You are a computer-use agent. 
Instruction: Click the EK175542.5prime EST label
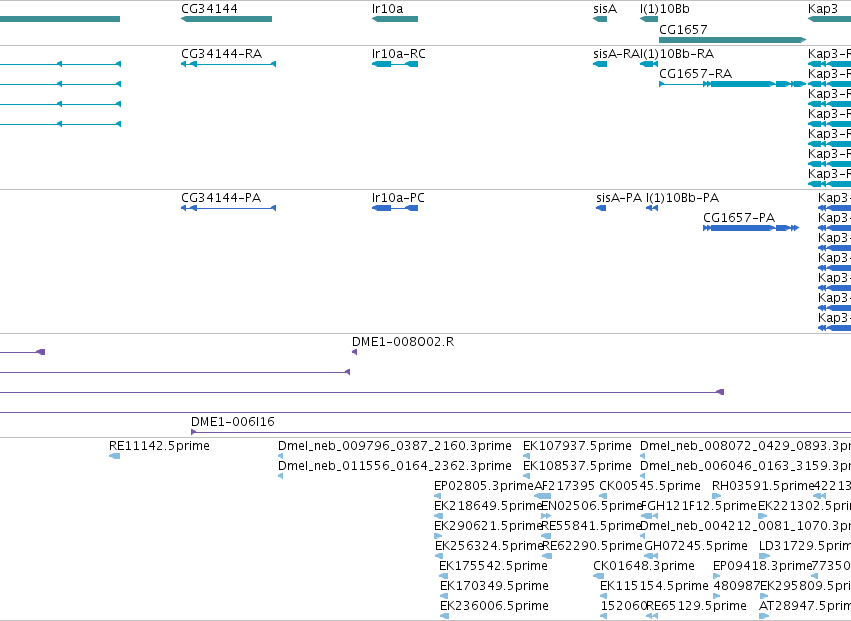point(493,566)
